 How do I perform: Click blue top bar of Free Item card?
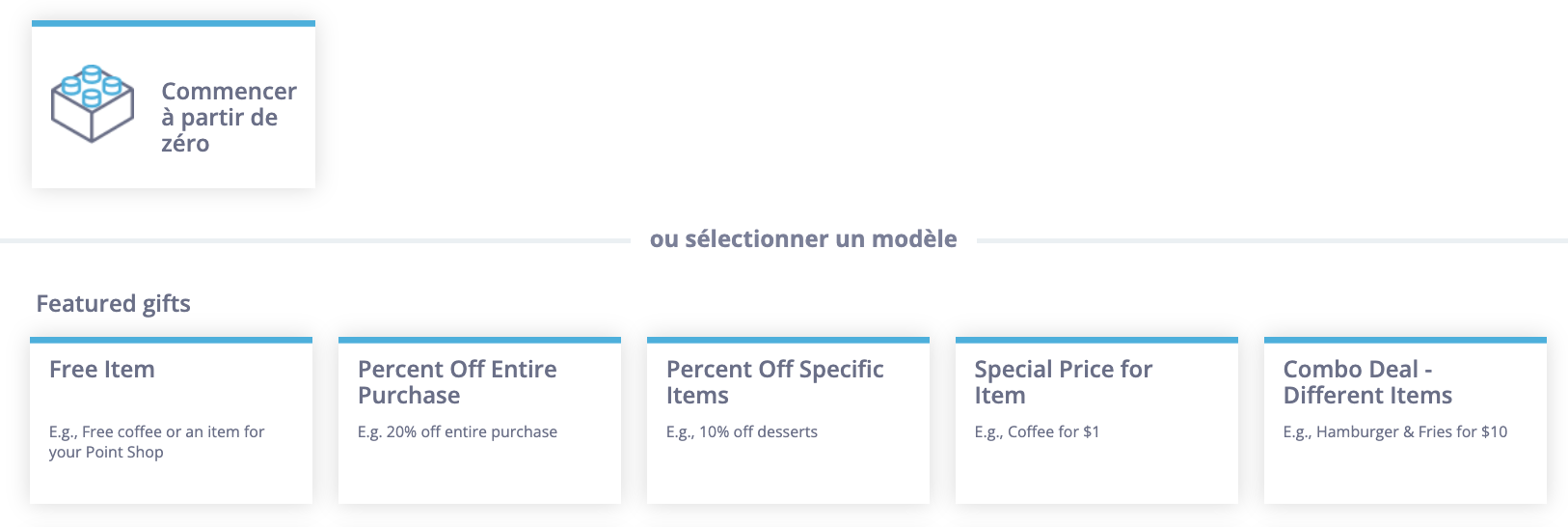pos(171,340)
